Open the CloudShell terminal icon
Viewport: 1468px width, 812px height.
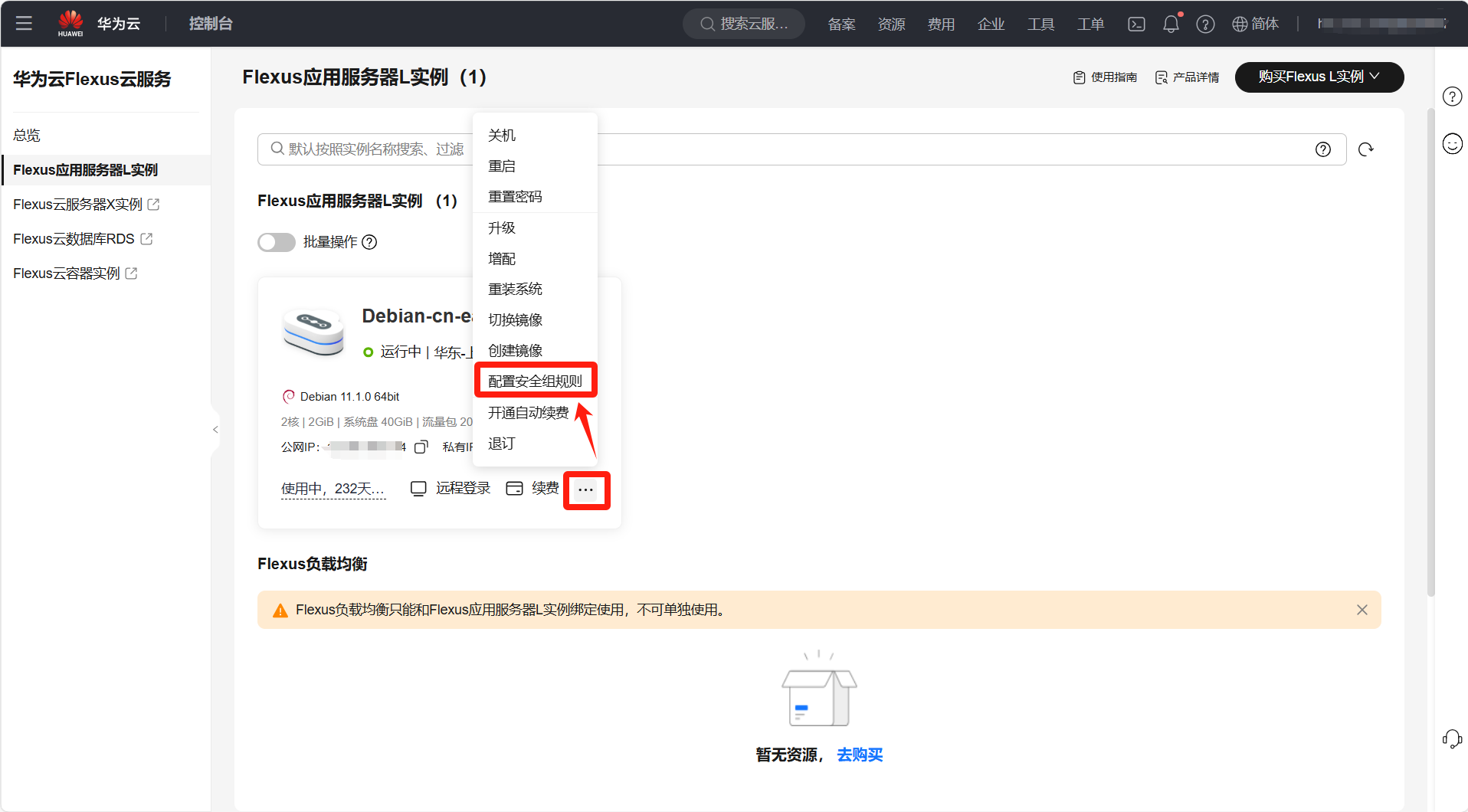pos(1136,24)
